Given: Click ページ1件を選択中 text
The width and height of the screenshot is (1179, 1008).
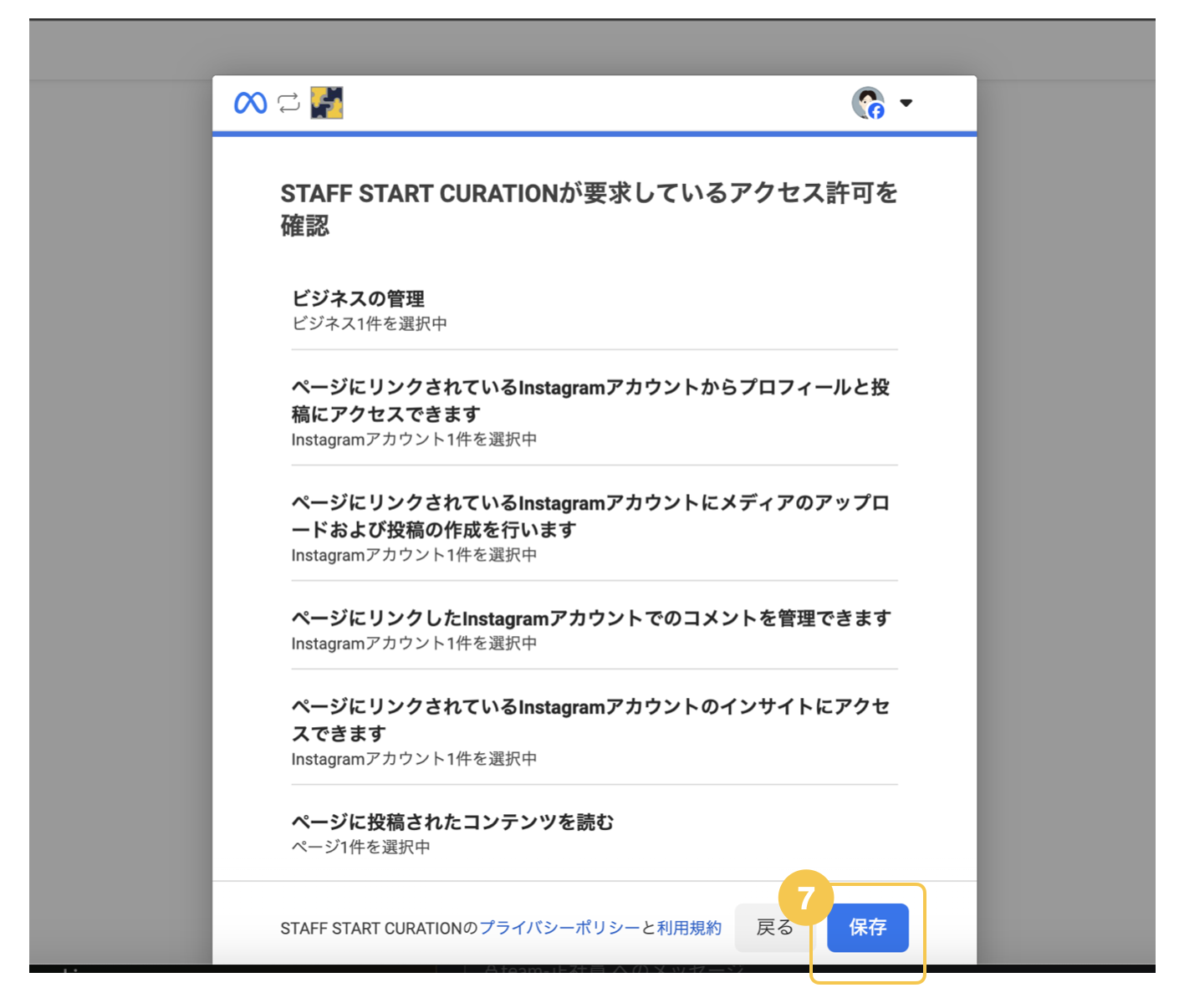Looking at the screenshot, I should (360, 847).
